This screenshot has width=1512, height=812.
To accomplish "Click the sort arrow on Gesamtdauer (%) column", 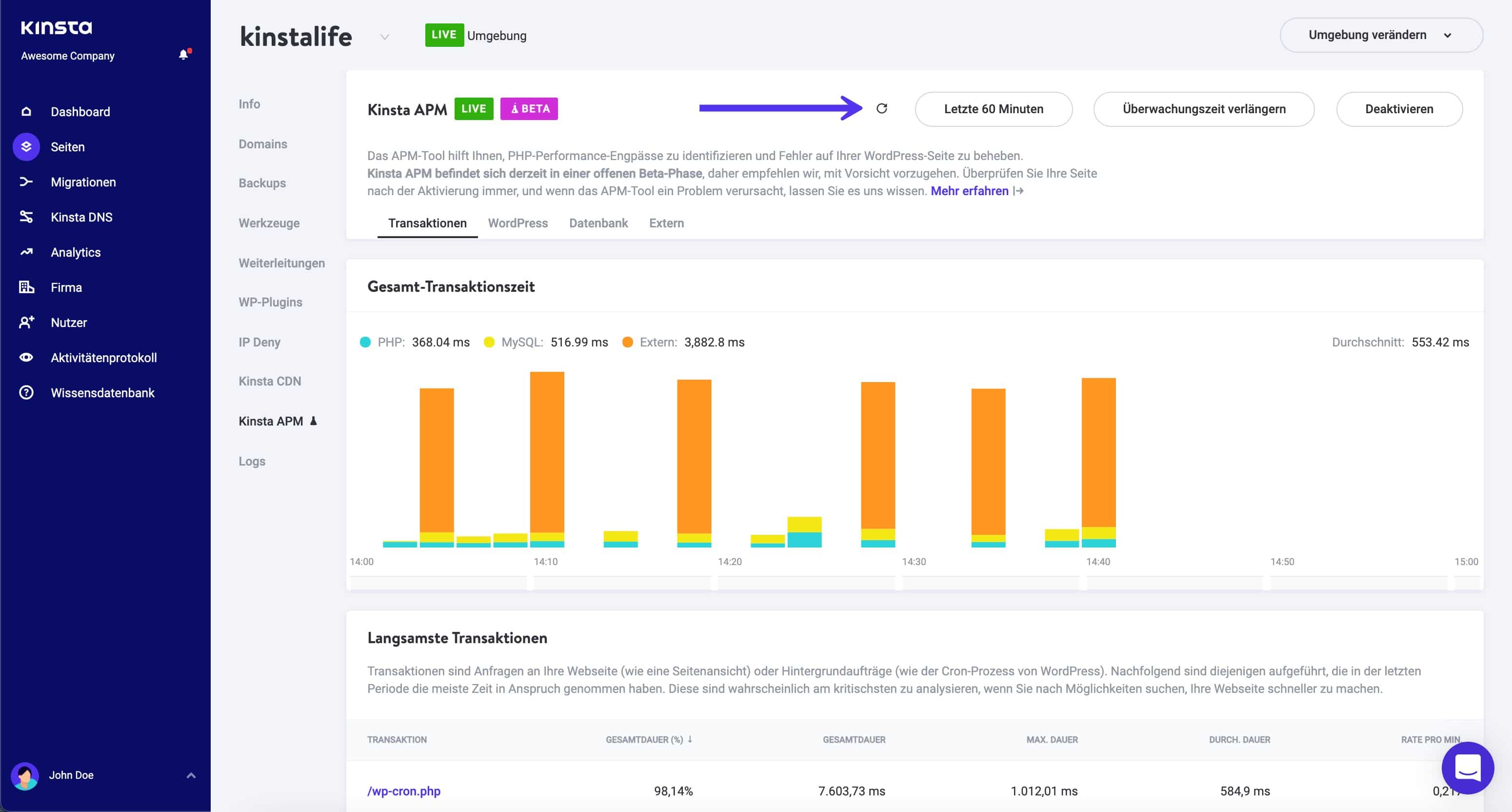I will pyautogui.click(x=690, y=739).
